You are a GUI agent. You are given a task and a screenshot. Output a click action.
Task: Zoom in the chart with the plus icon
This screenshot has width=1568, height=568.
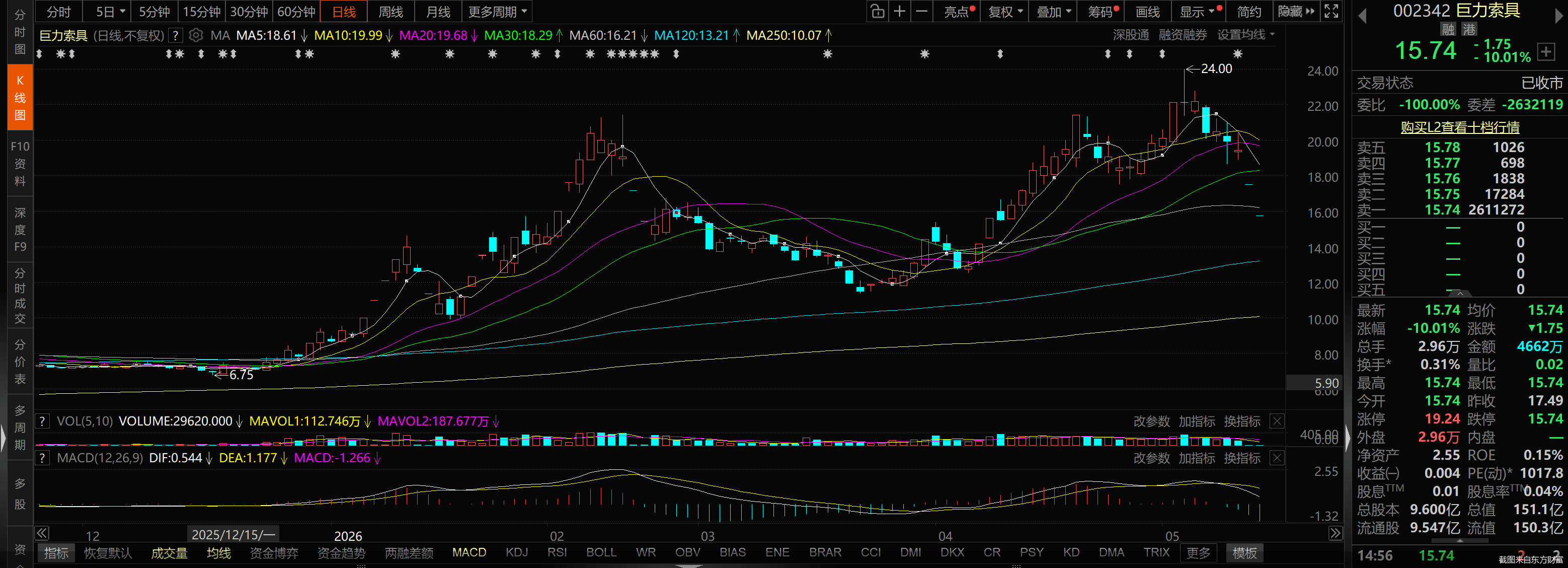(899, 12)
